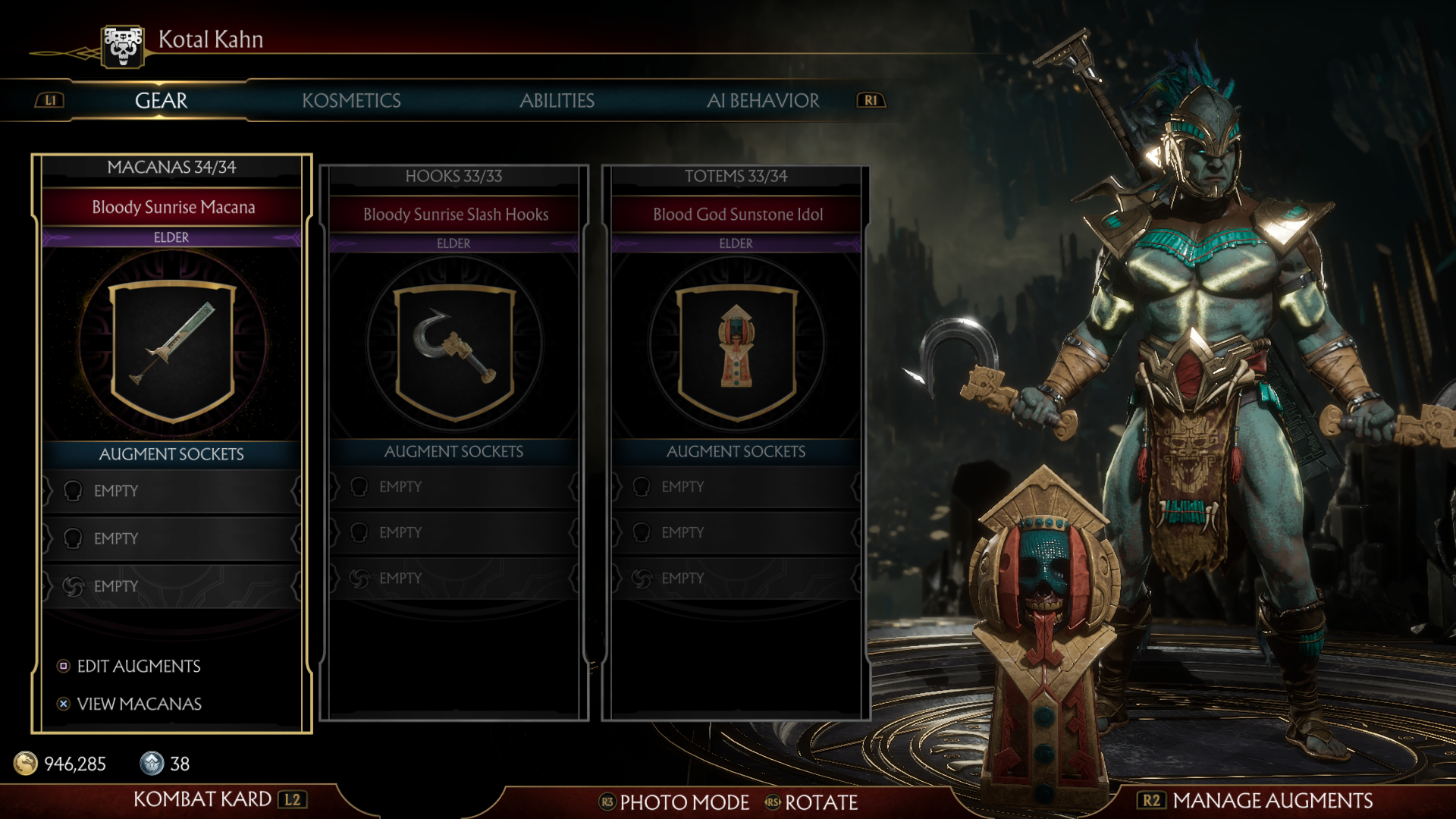Select the Blood God Sunstone Idol icon
Viewport: 1456px width, 819px height.
tap(736, 353)
